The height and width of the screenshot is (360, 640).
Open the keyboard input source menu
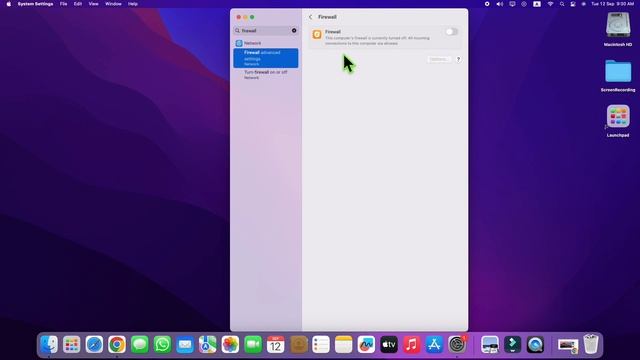[x=537, y=4]
